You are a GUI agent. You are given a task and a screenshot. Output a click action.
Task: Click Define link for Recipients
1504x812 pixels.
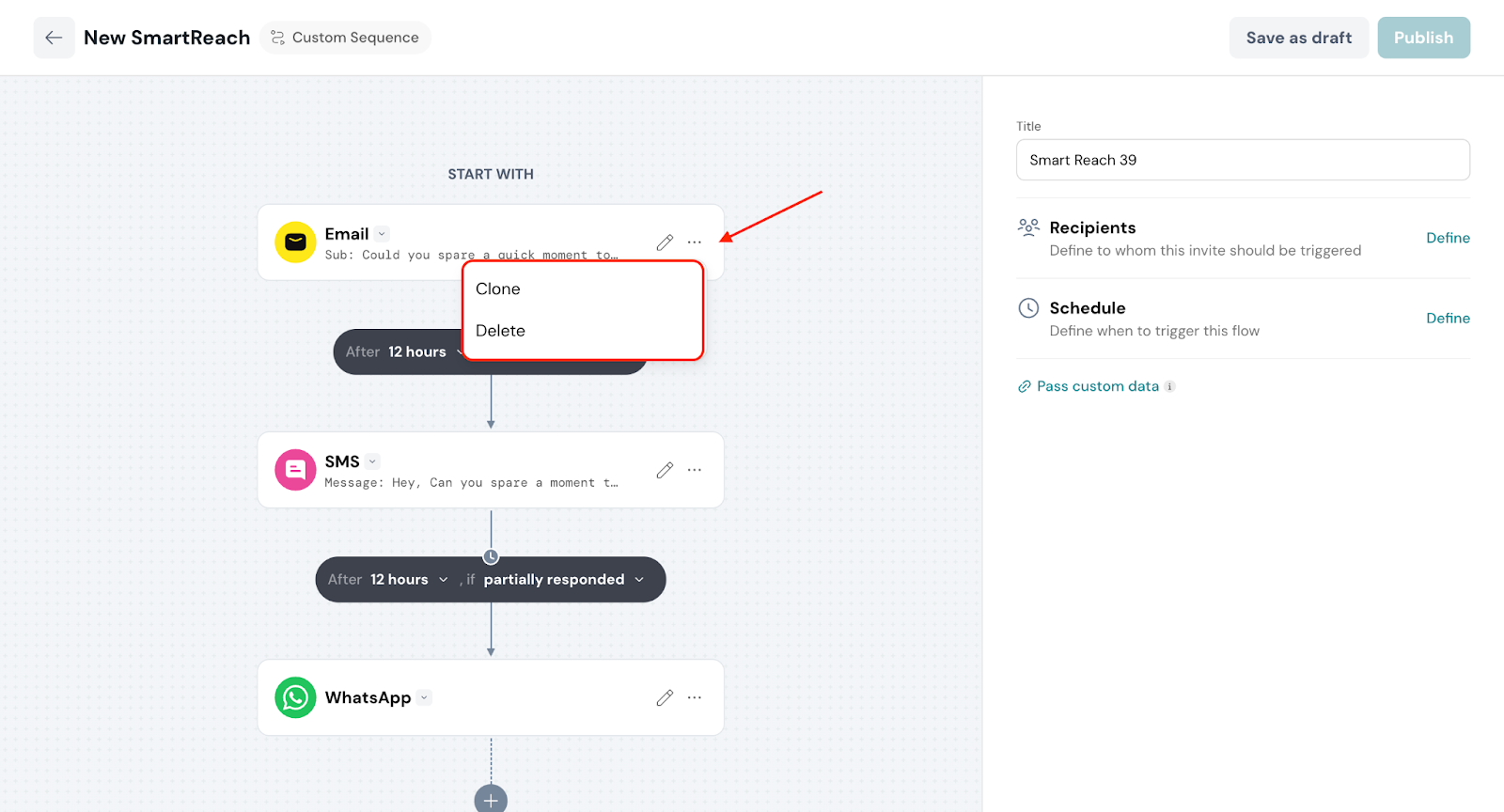1448,238
